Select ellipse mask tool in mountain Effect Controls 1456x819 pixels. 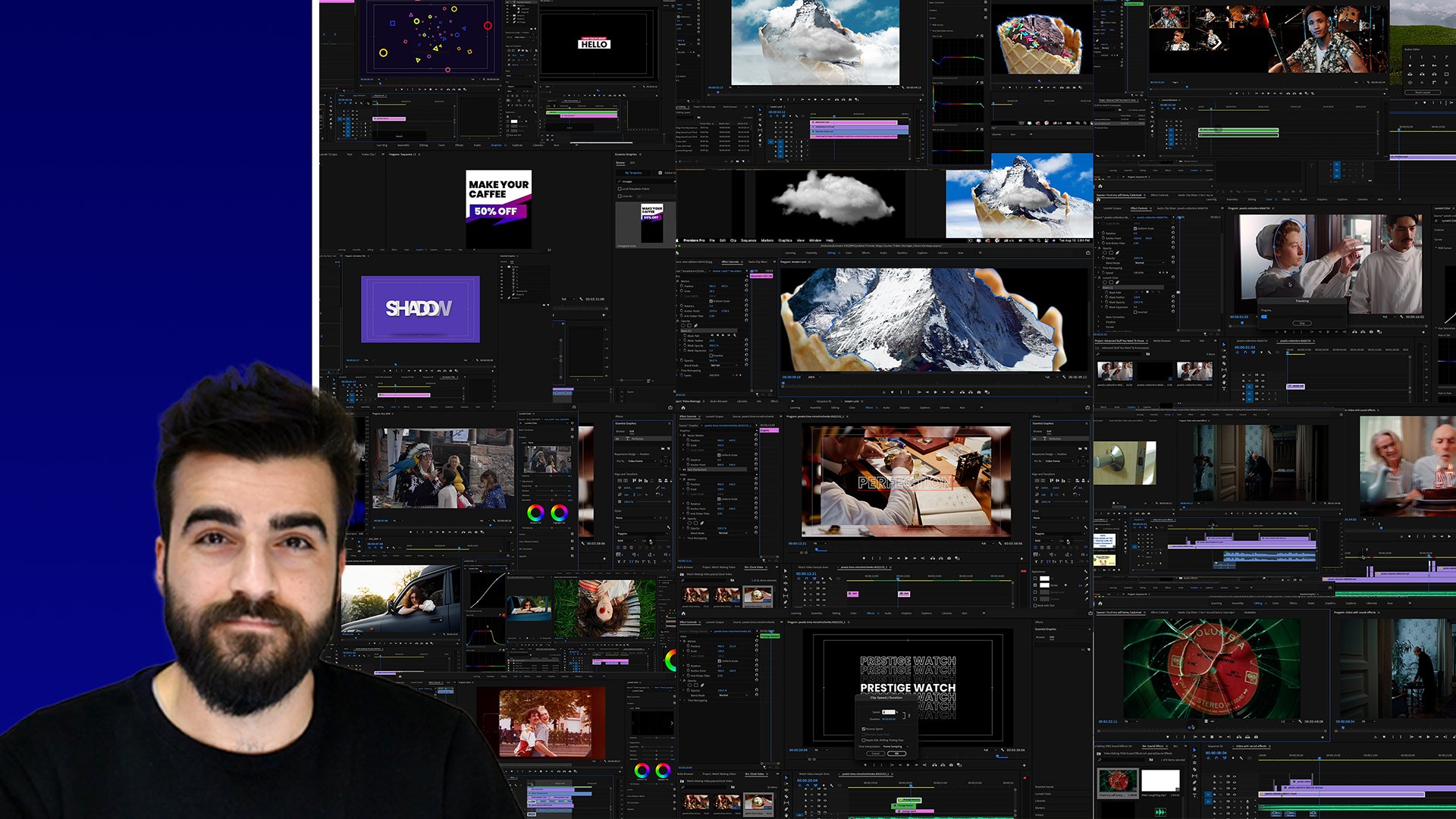pyautogui.click(x=683, y=325)
